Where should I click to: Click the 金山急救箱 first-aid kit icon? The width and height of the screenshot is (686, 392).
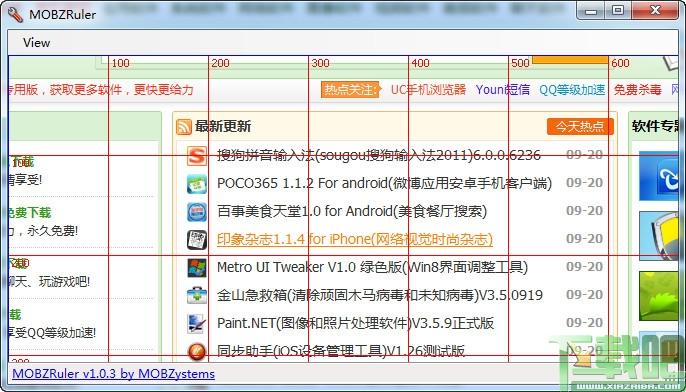coord(196,296)
